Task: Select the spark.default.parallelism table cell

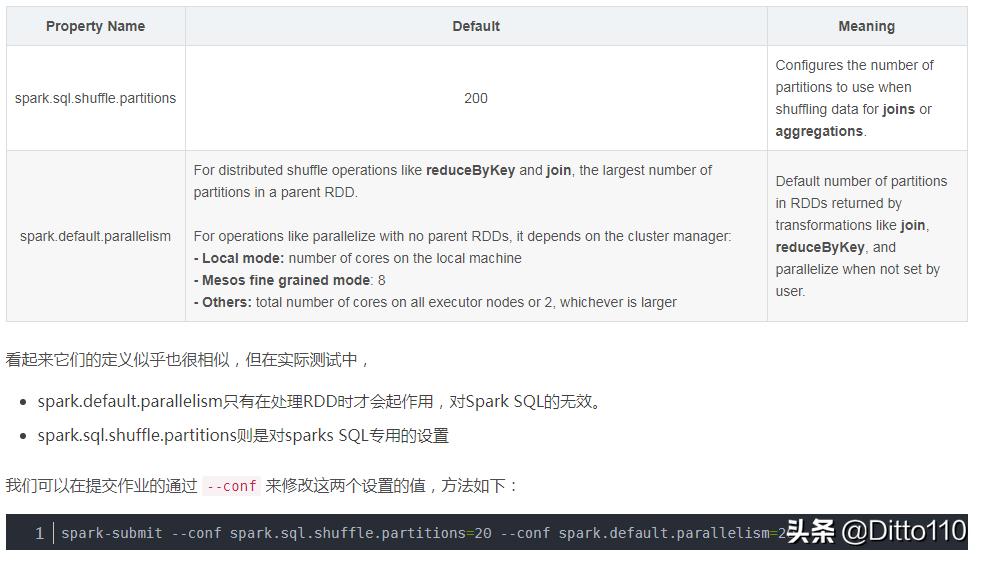Action: (x=95, y=236)
